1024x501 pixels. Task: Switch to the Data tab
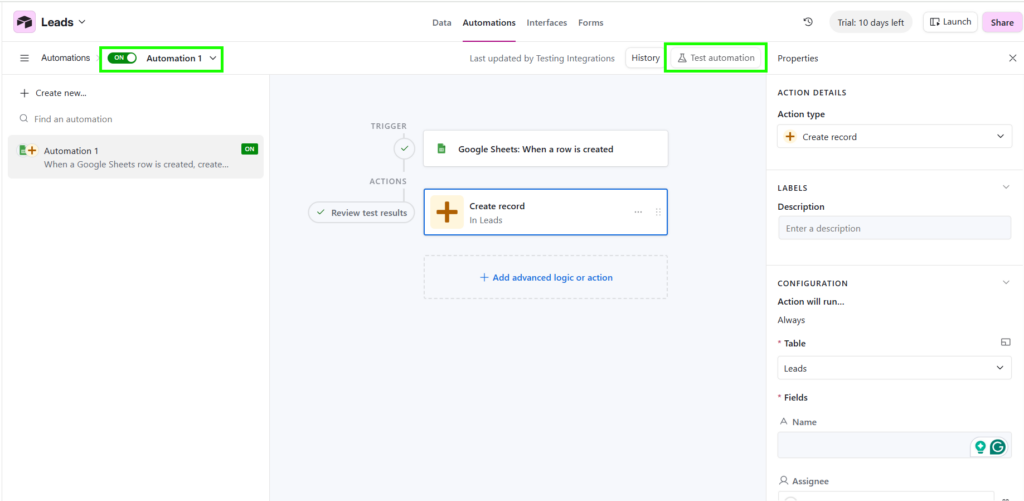[441, 22]
